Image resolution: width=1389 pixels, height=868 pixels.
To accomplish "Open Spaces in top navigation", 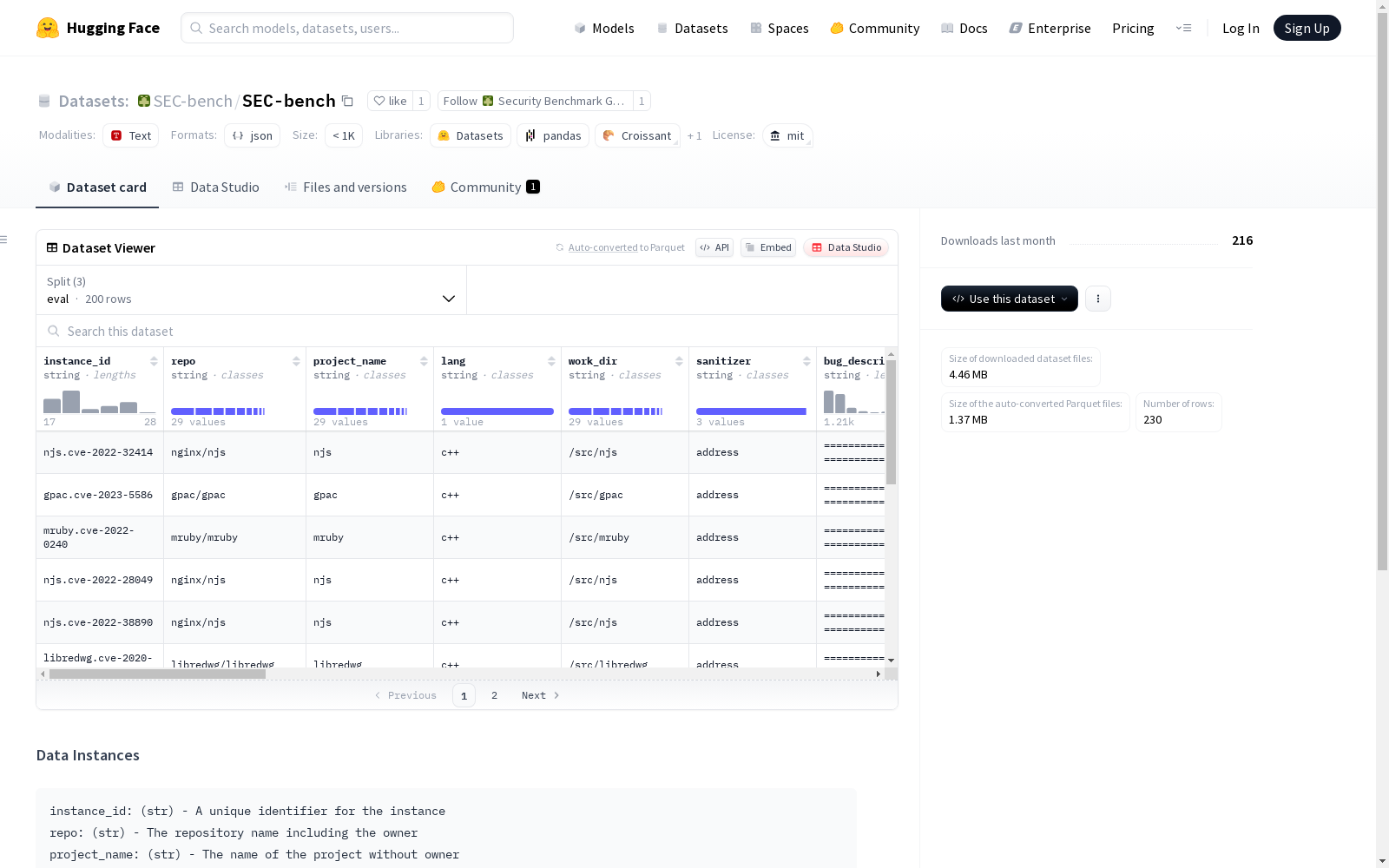I will tap(780, 28).
